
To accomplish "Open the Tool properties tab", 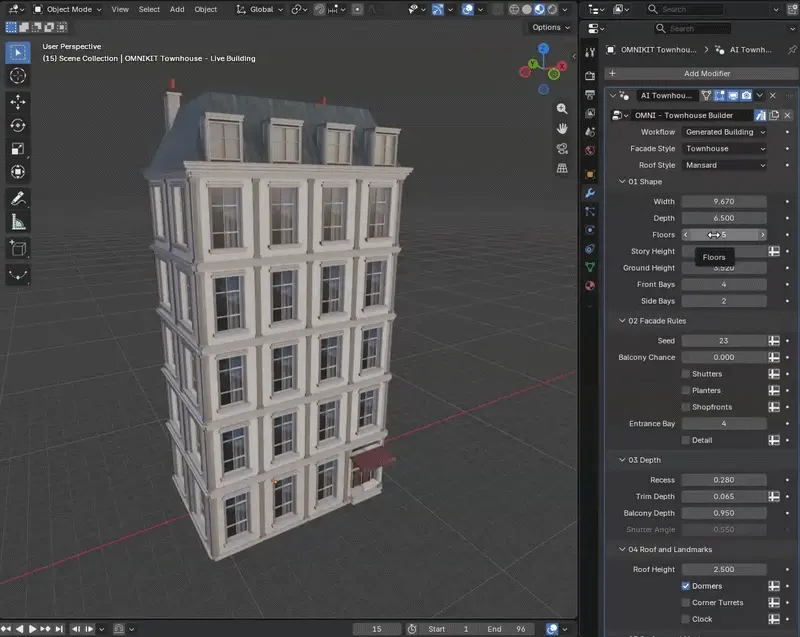I will [590, 52].
